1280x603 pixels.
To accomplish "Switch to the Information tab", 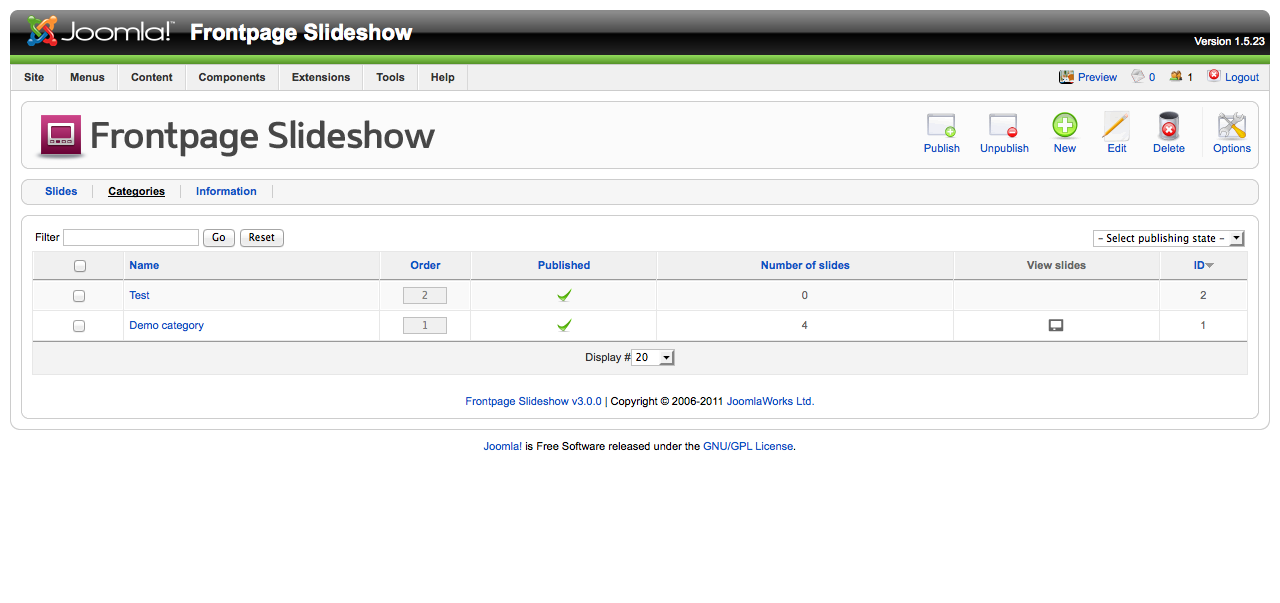I will click(226, 191).
